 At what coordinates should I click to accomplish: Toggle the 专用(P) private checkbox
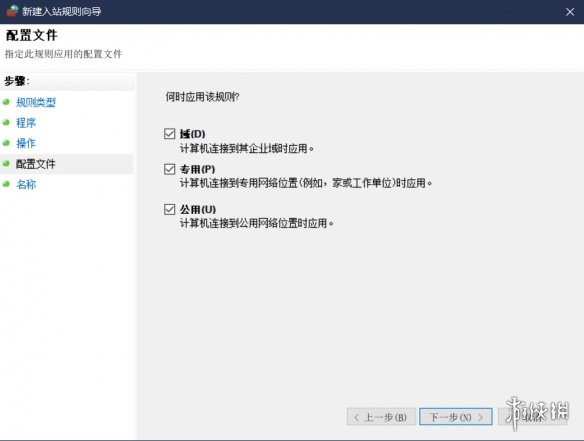[169, 169]
